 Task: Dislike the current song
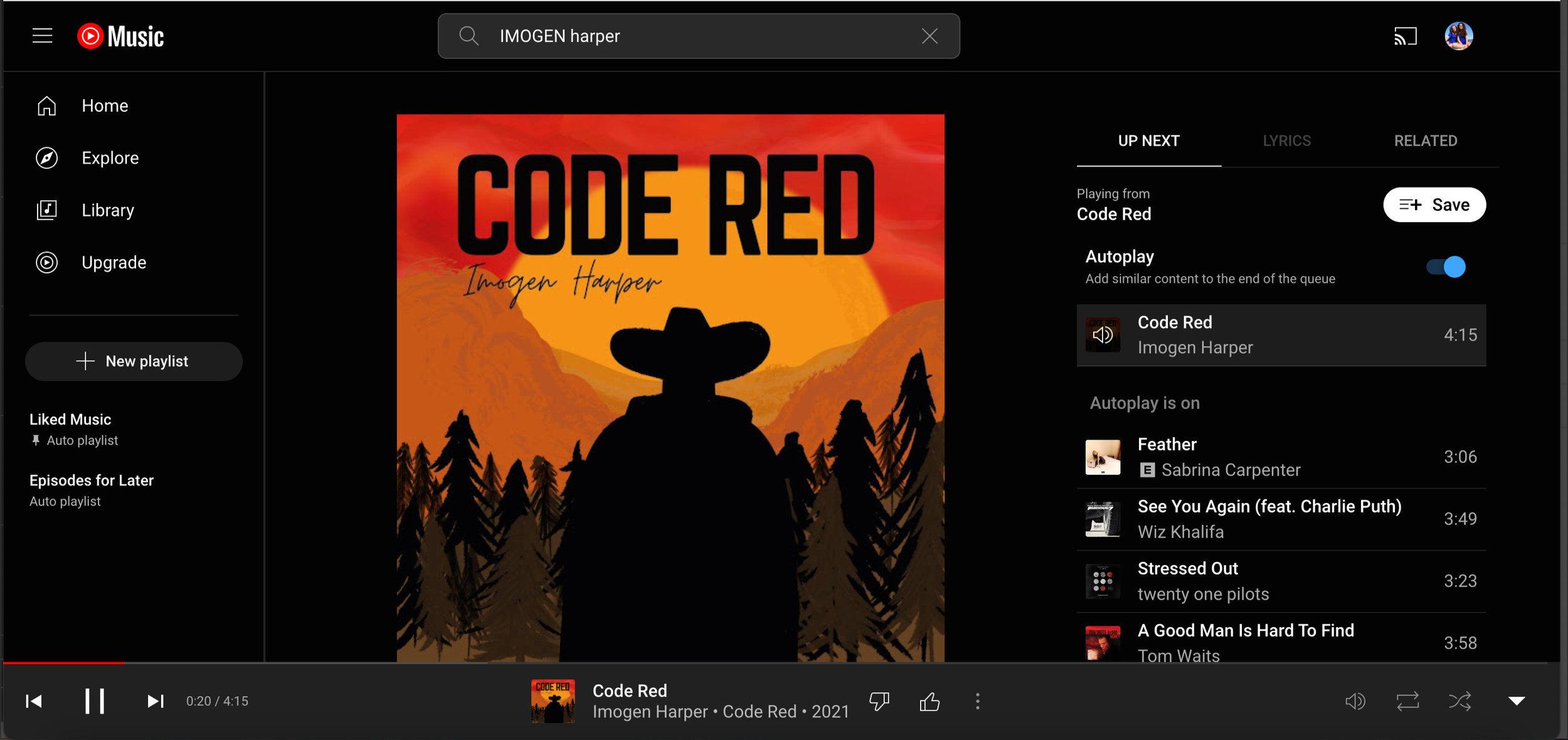(x=879, y=701)
